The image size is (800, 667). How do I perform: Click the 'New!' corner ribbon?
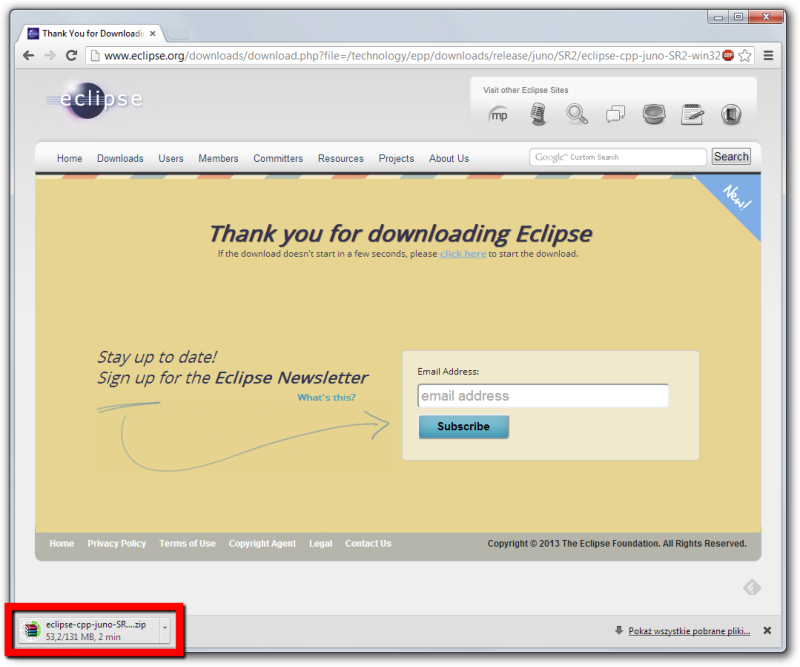tap(737, 198)
